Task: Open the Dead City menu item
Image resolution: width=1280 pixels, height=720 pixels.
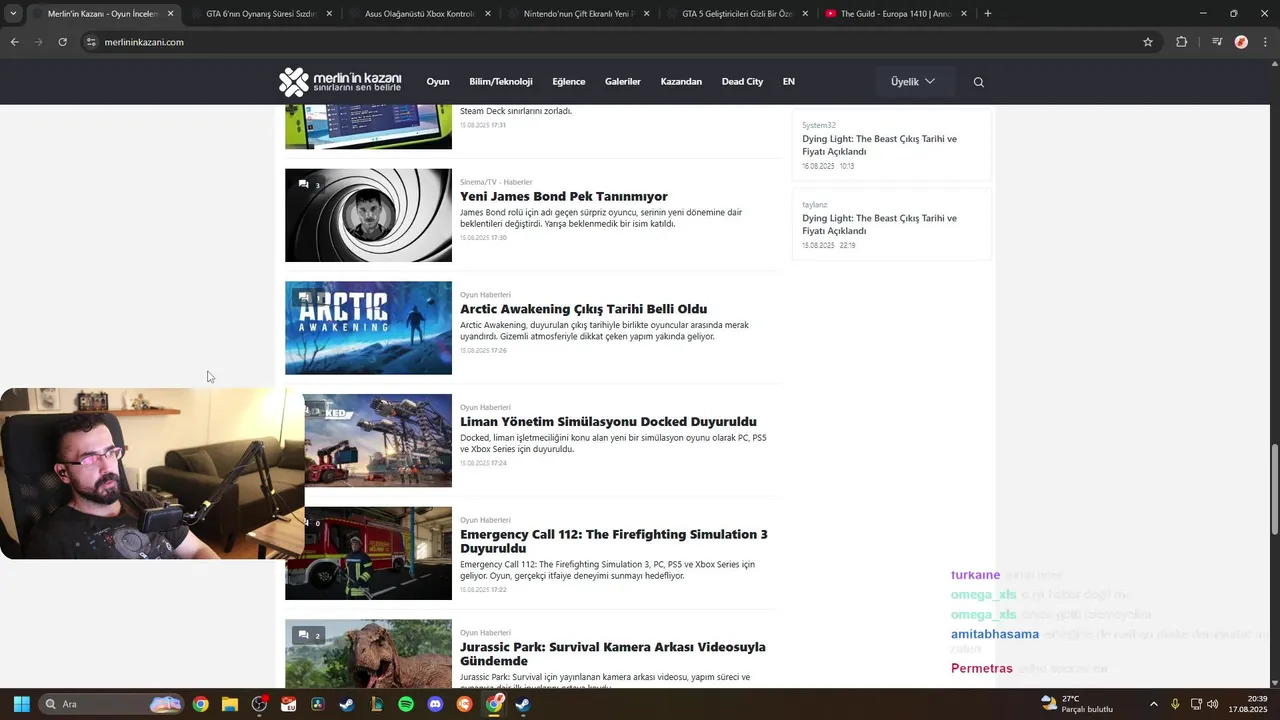Action: tap(742, 82)
